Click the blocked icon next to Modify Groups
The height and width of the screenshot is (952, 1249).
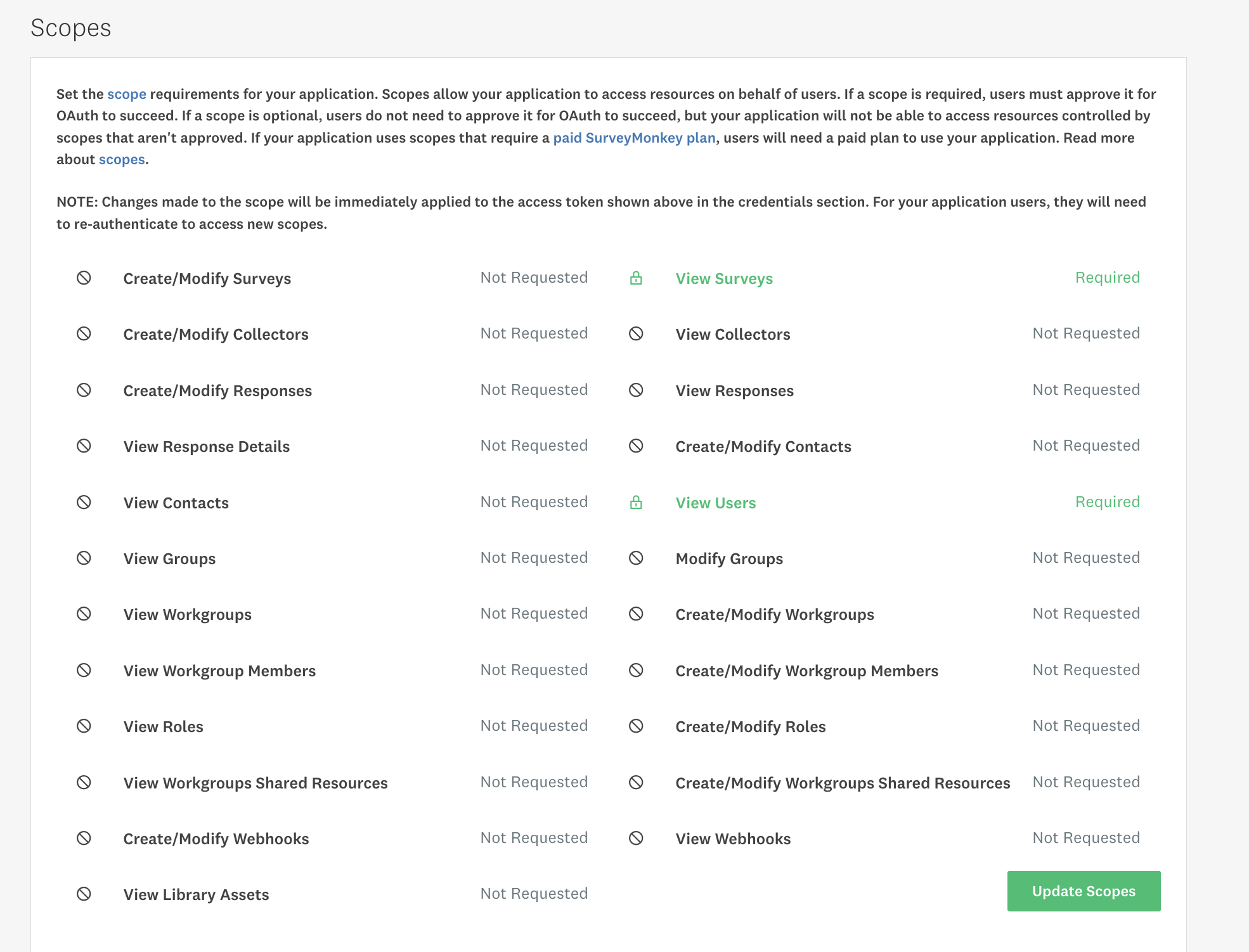pyautogui.click(x=636, y=558)
